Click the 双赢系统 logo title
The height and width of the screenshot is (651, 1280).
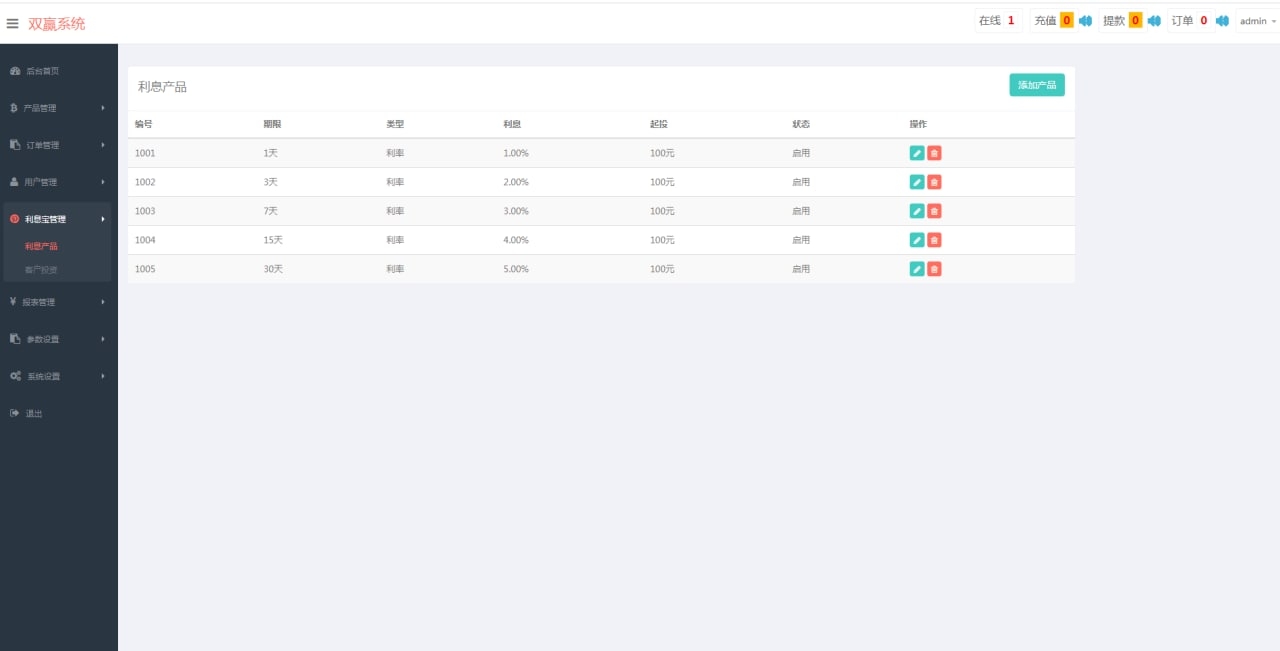click(57, 24)
